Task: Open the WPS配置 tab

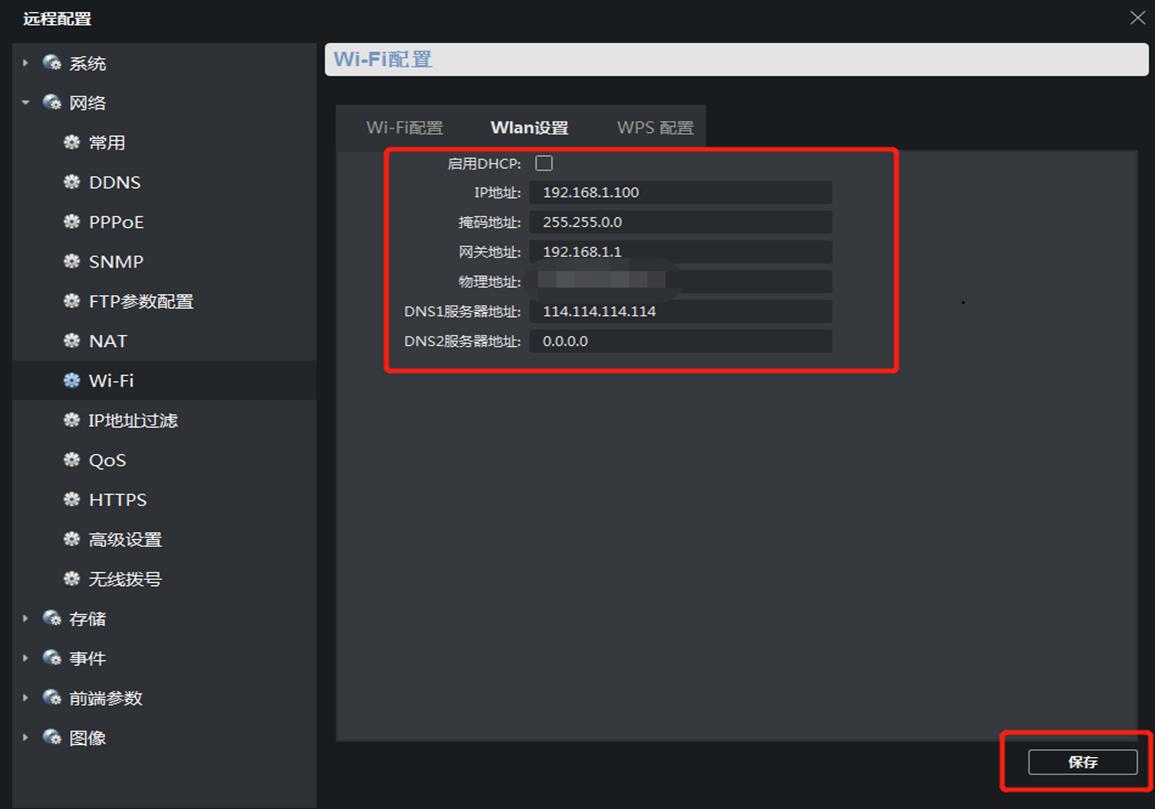Action: click(654, 127)
